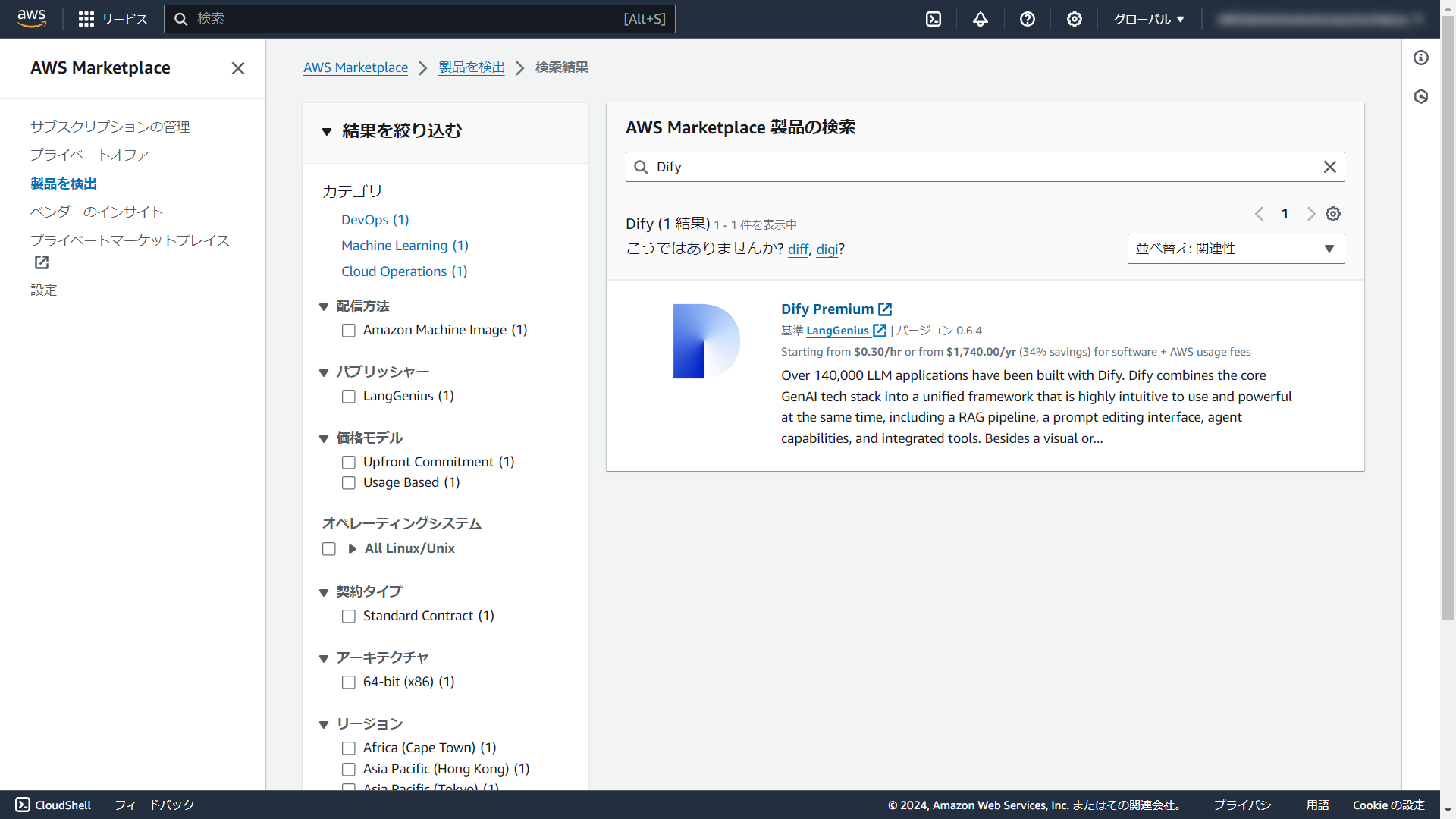The width and height of the screenshot is (1456, 819).
Task: Click the Dify Premium logo thumbnail
Action: pos(706,341)
